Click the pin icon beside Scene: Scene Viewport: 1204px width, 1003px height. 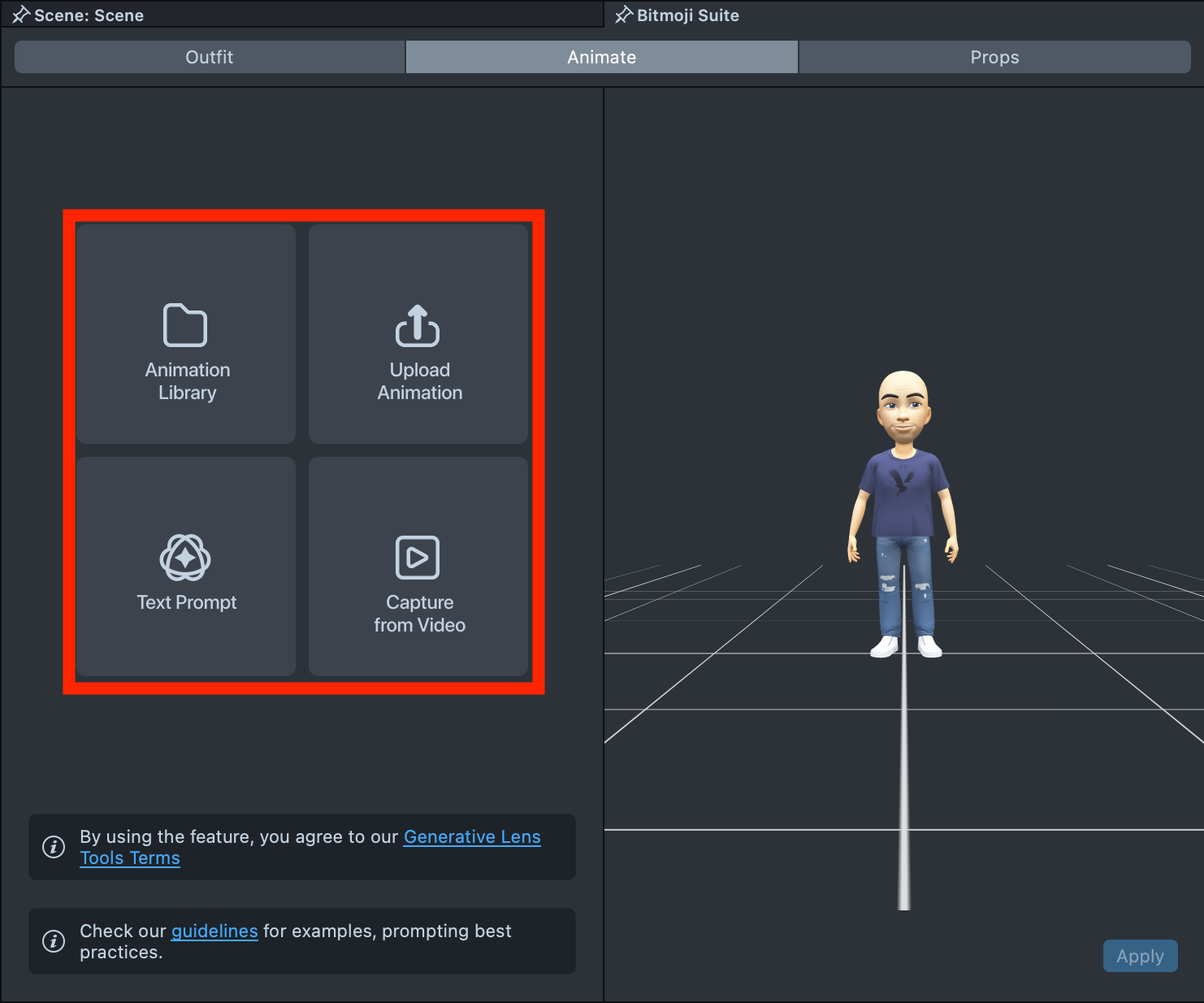[20, 15]
